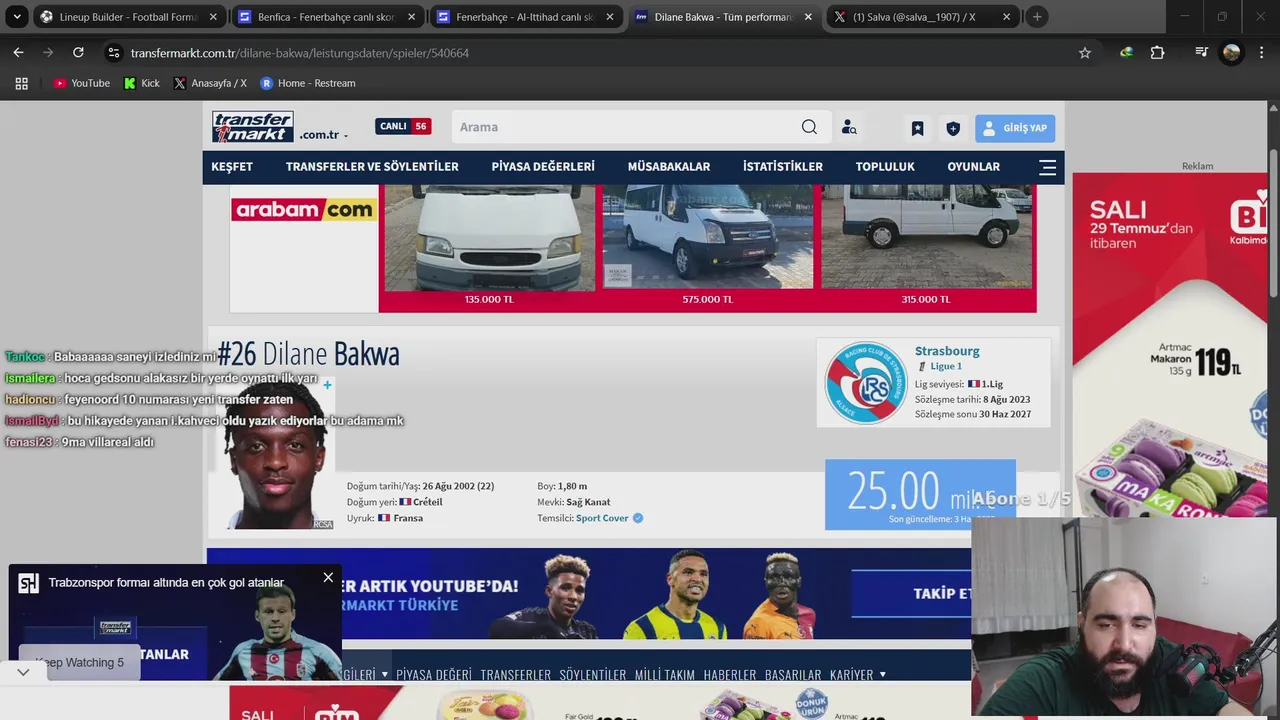The height and width of the screenshot is (720, 1280).
Task: Open MÜSABAKALAR menu
Action: pos(669,167)
